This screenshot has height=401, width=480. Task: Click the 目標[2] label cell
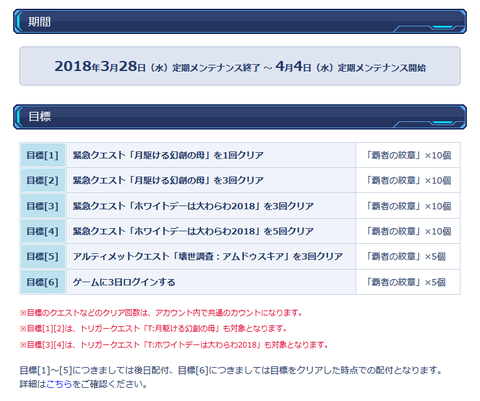pyautogui.click(x=43, y=180)
